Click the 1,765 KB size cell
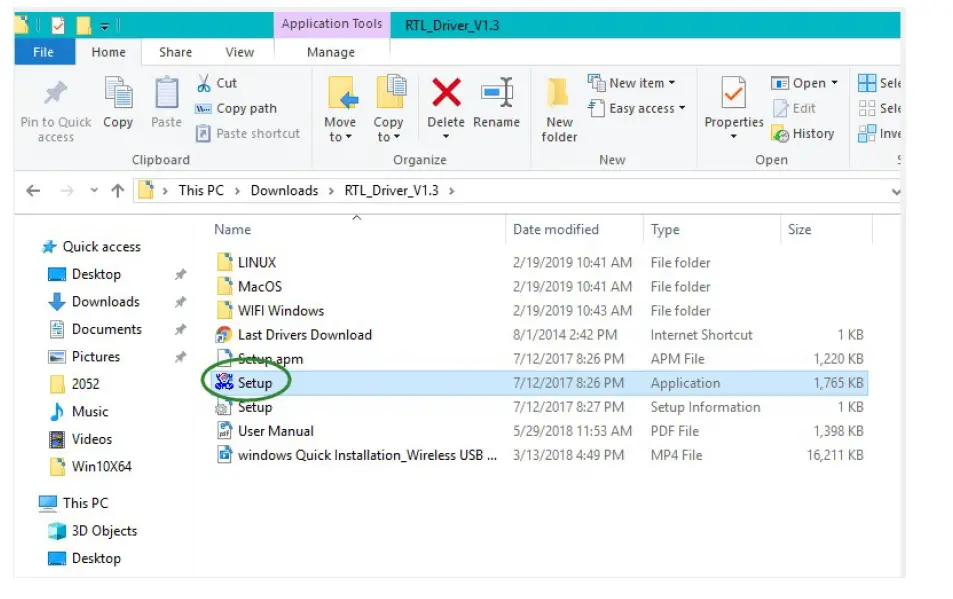 [x=838, y=383]
